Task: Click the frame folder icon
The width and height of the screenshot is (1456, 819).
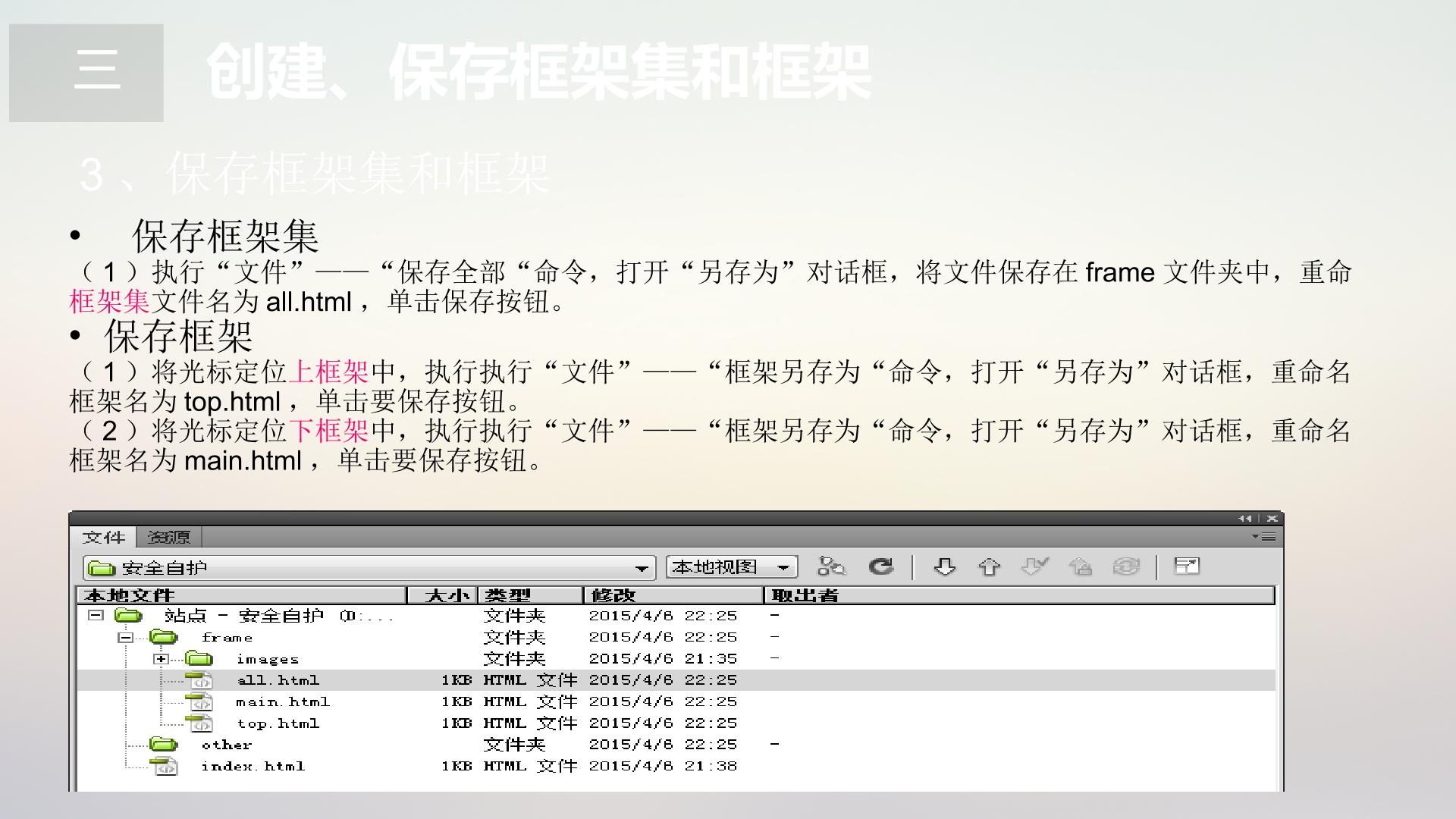Action: [163, 637]
